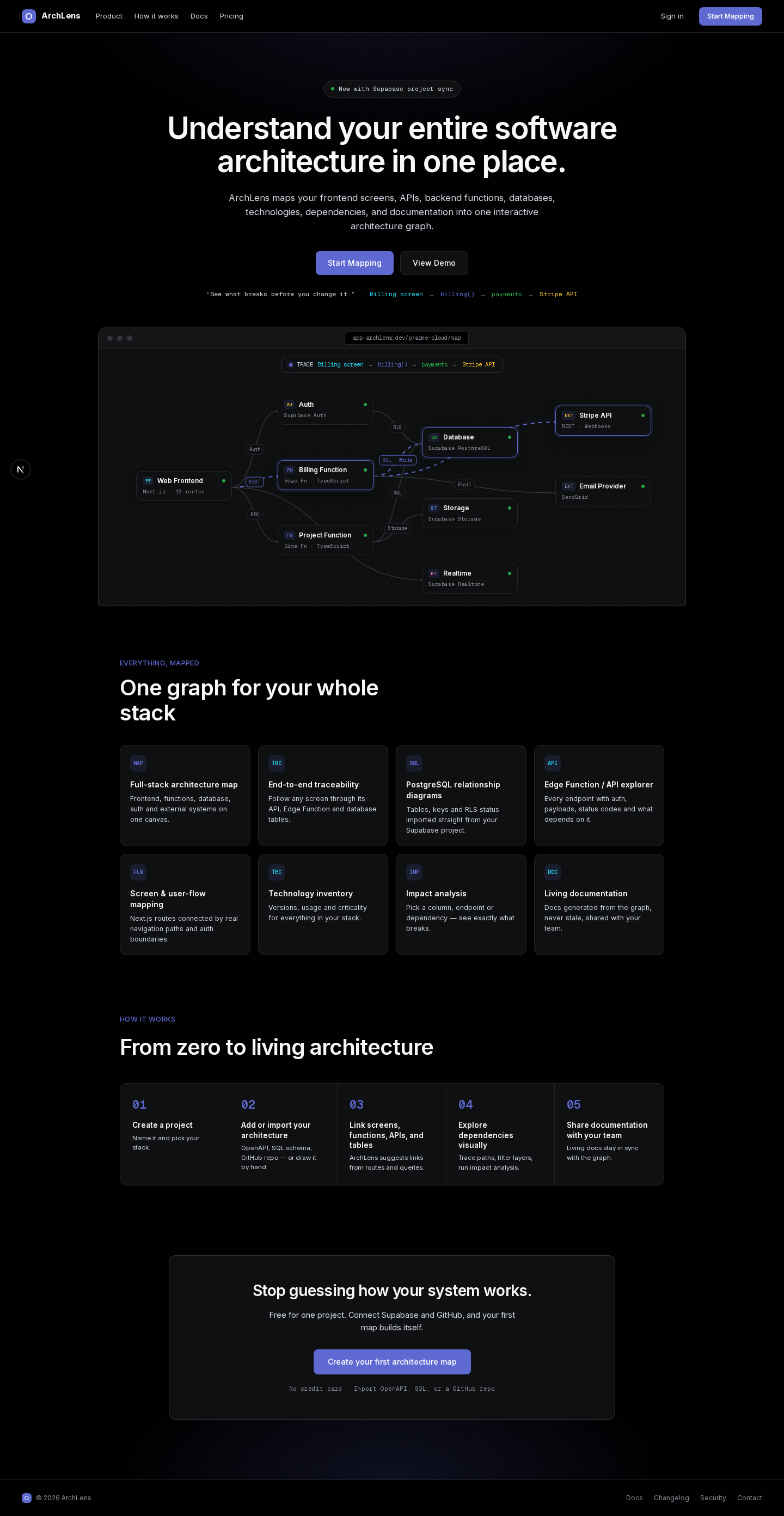The height and width of the screenshot is (1516, 784).
Task: Click the RLS edge label in the graph
Action: (x=397, y=428)
